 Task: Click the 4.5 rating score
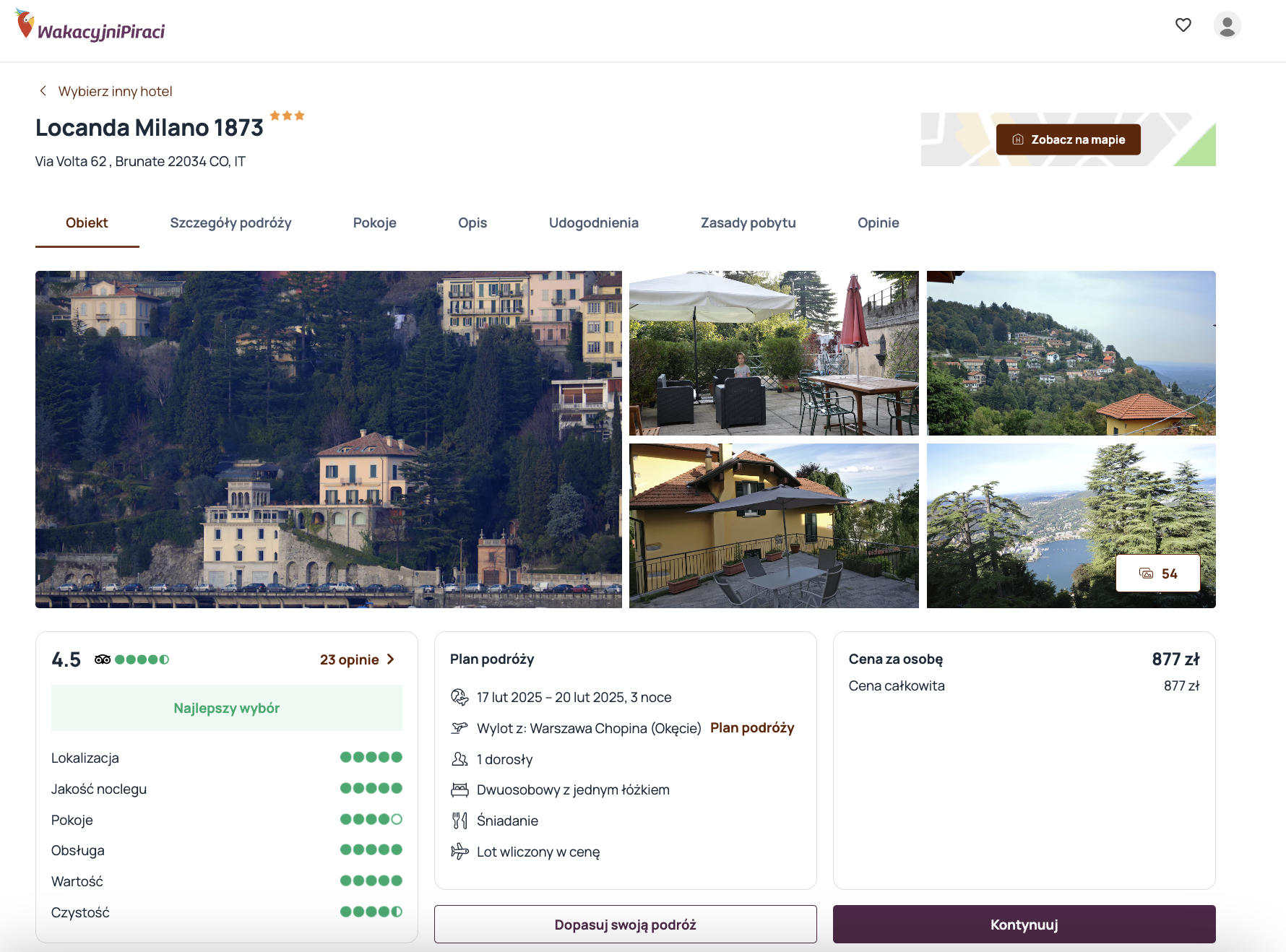click(66, 659)
